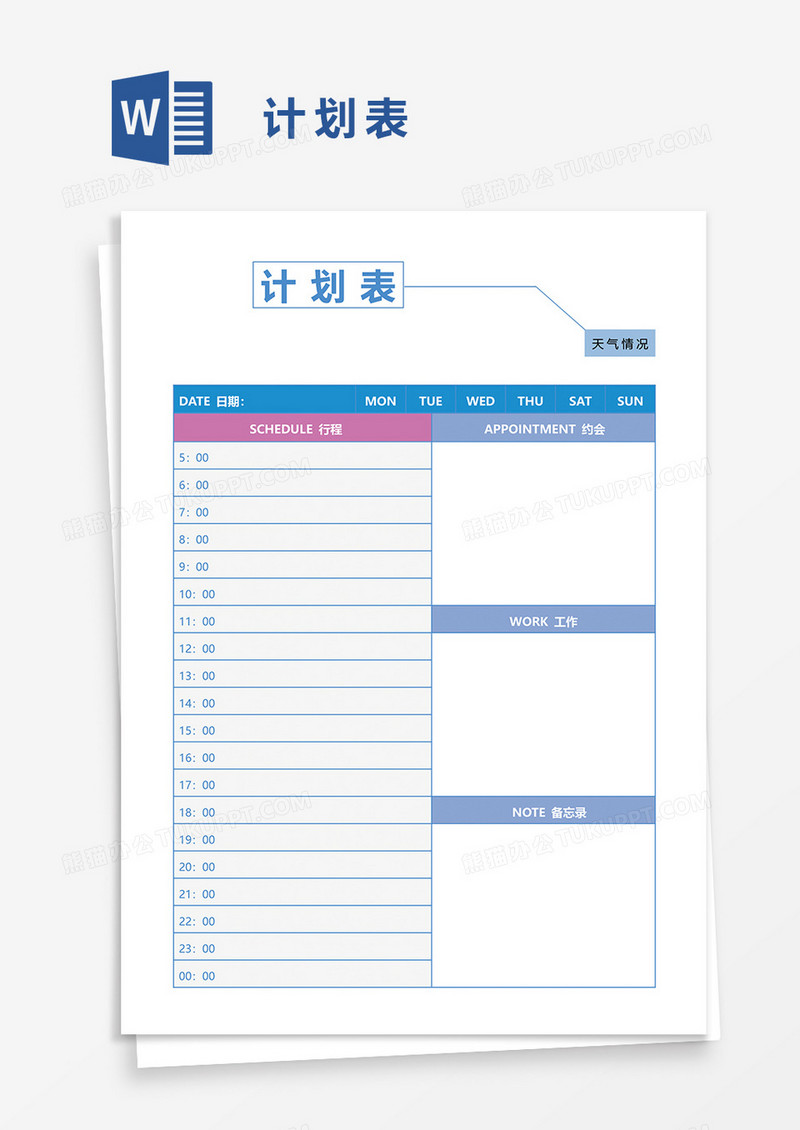Click the 23:00 schedule row

(x=303, y=947)
